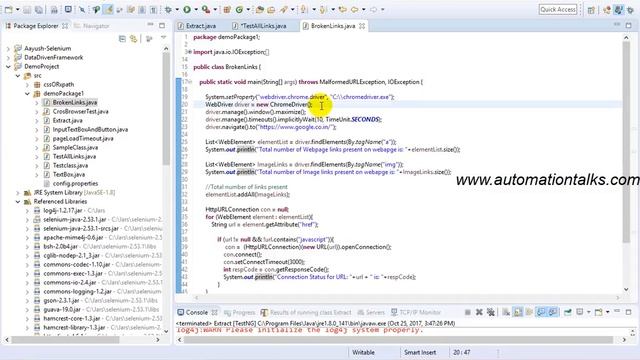Click the Terminate console icon
The image size is (640, 360).
pyautogui.click(x=468, y=312)
